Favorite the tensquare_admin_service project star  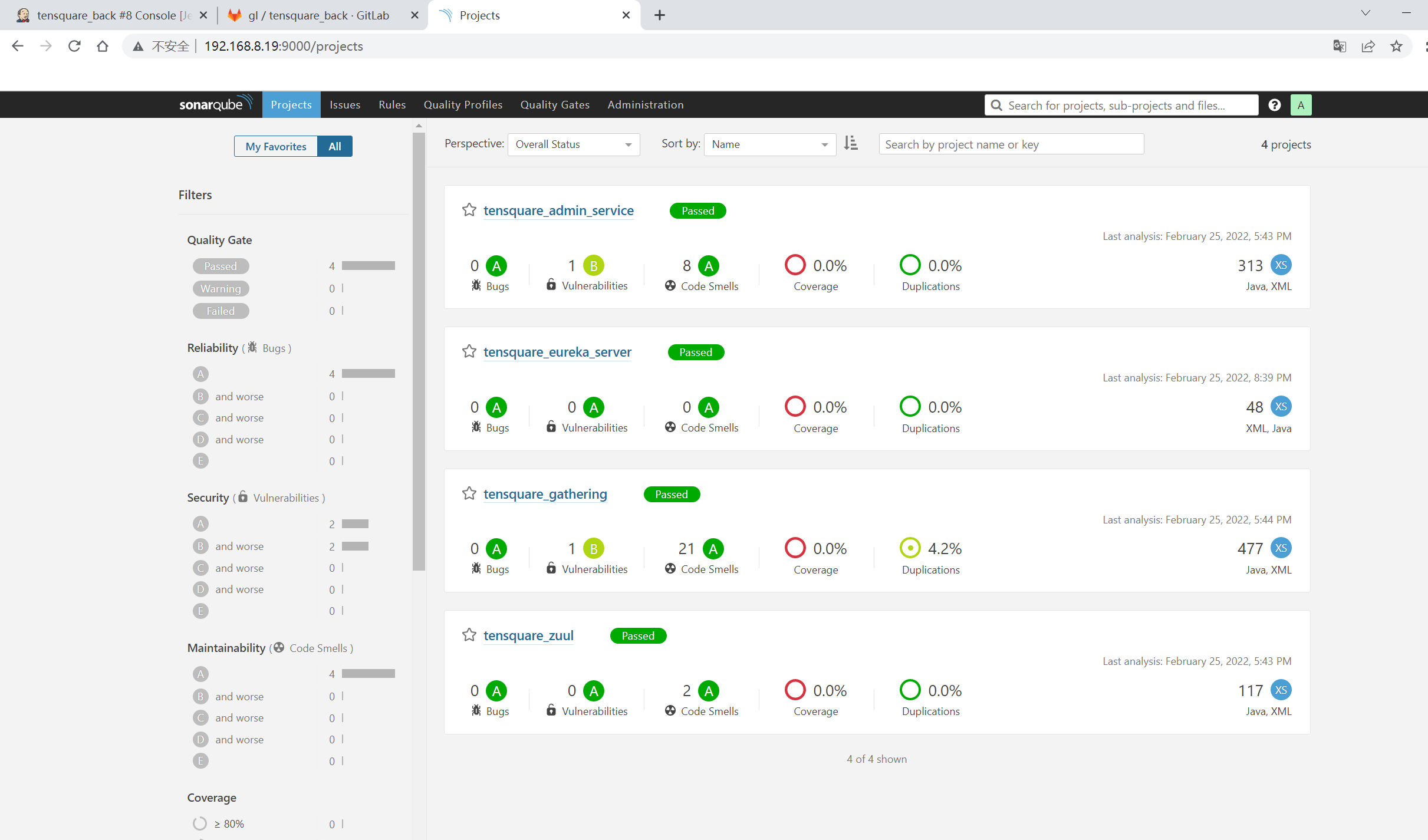(469, 210)
